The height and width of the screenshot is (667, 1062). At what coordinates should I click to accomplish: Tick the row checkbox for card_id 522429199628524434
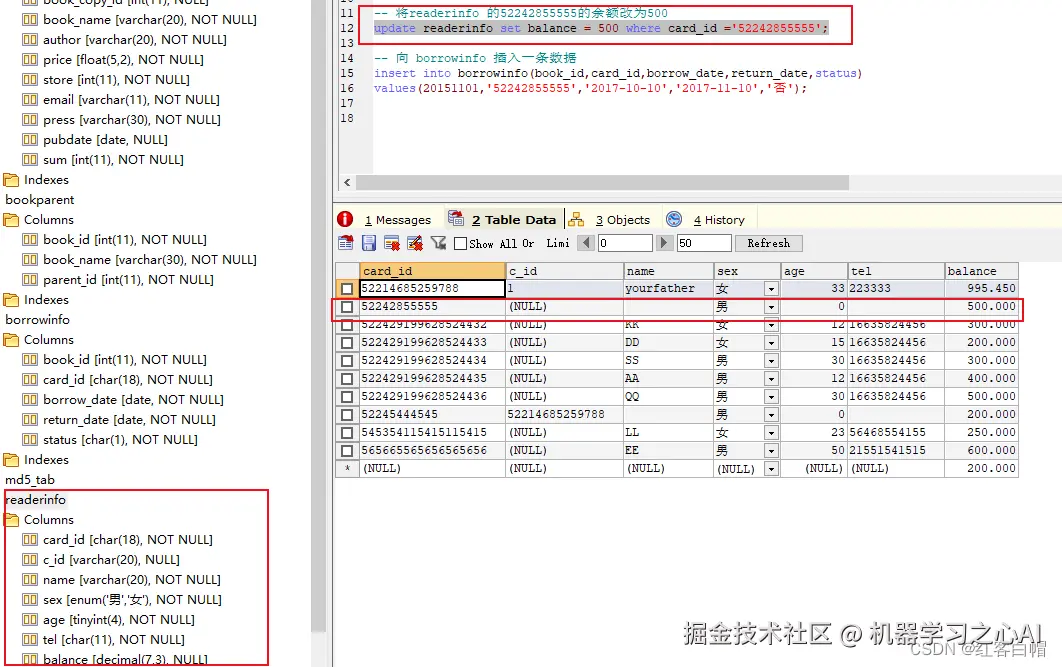(x=347, y=361)
